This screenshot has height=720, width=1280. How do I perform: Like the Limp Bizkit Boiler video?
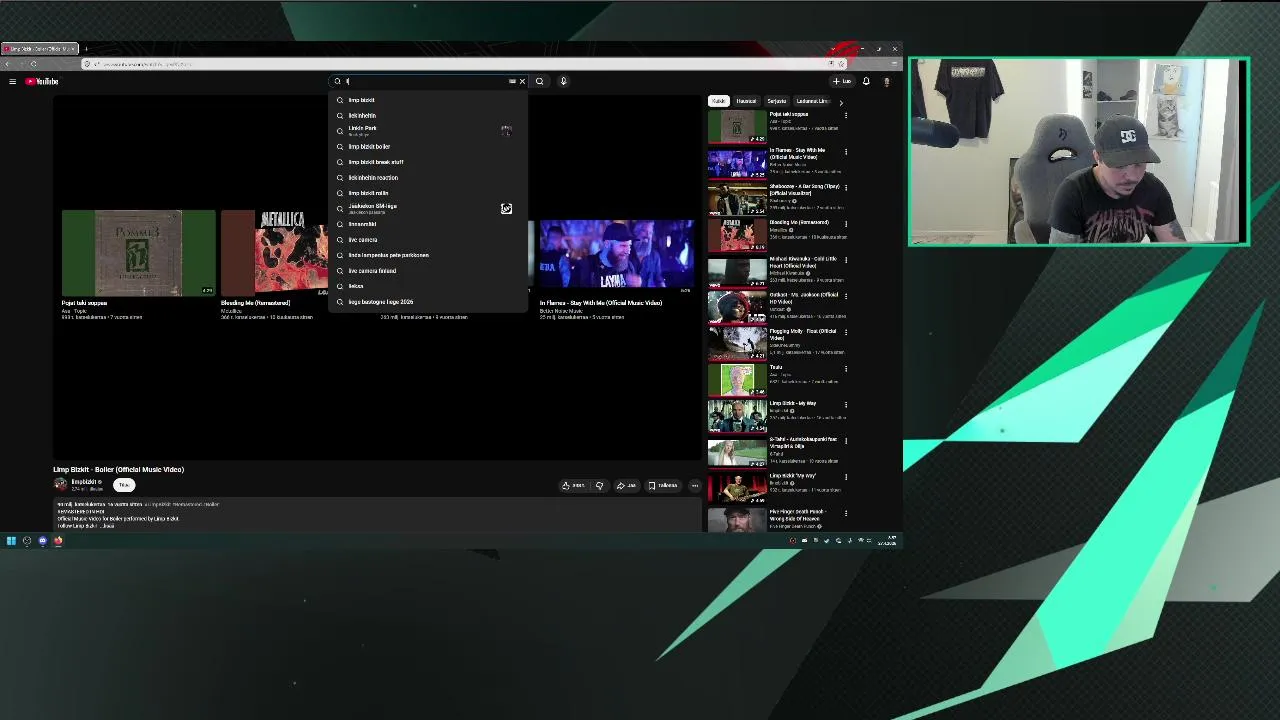[573, 485]
